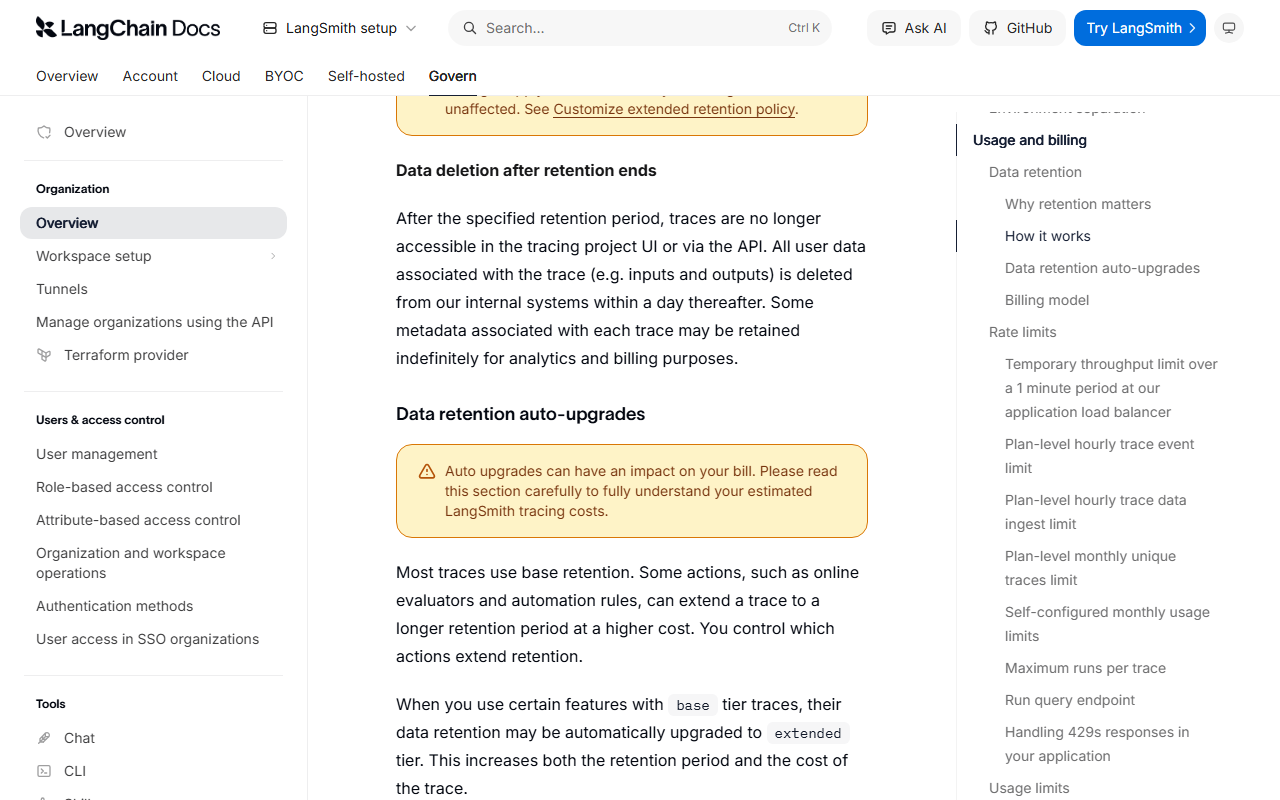Click the shield icon beside sidebar Overview

click(x=44, y=132)
